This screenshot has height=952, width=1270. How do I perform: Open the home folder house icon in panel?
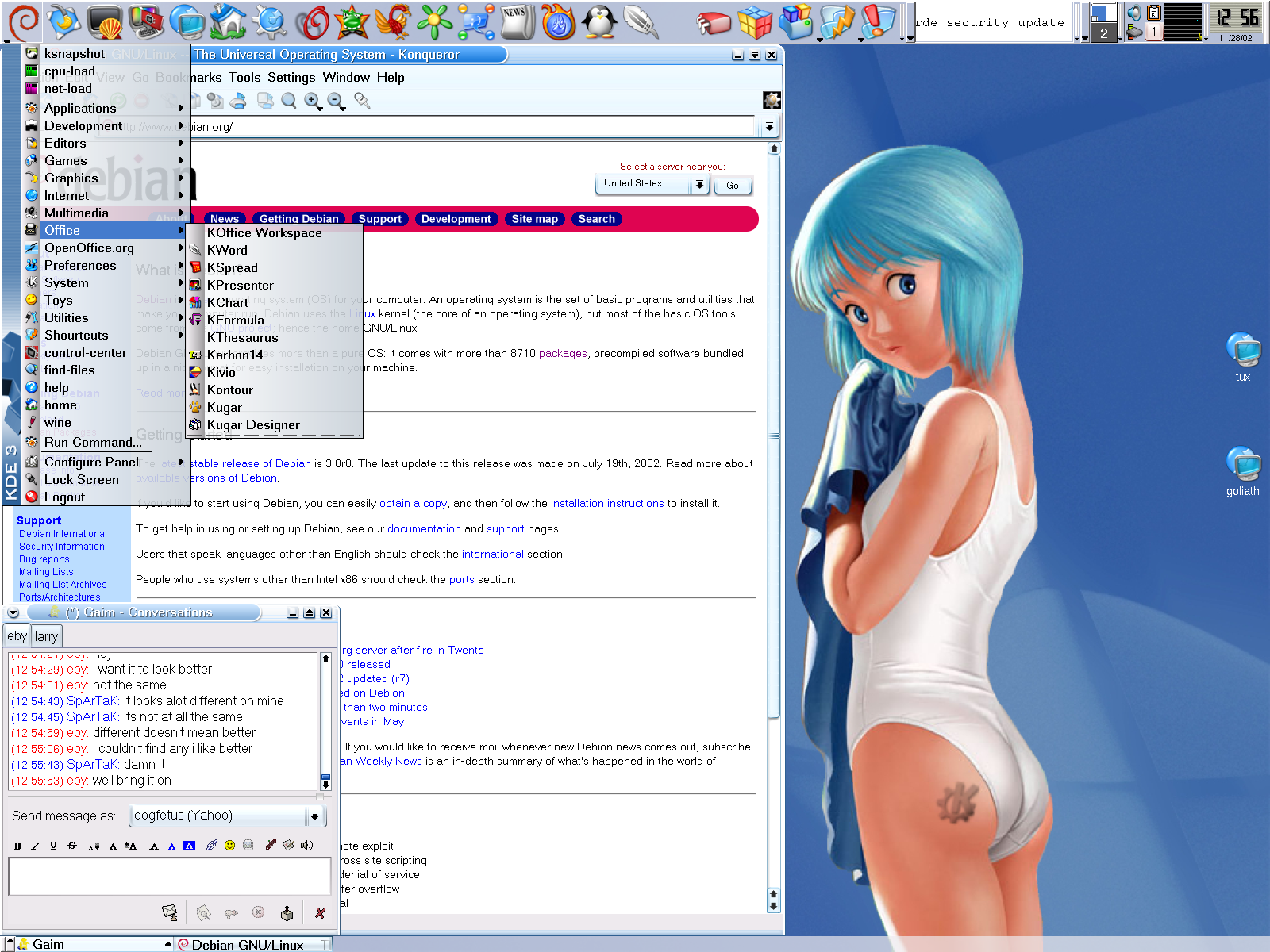point(229,21)
